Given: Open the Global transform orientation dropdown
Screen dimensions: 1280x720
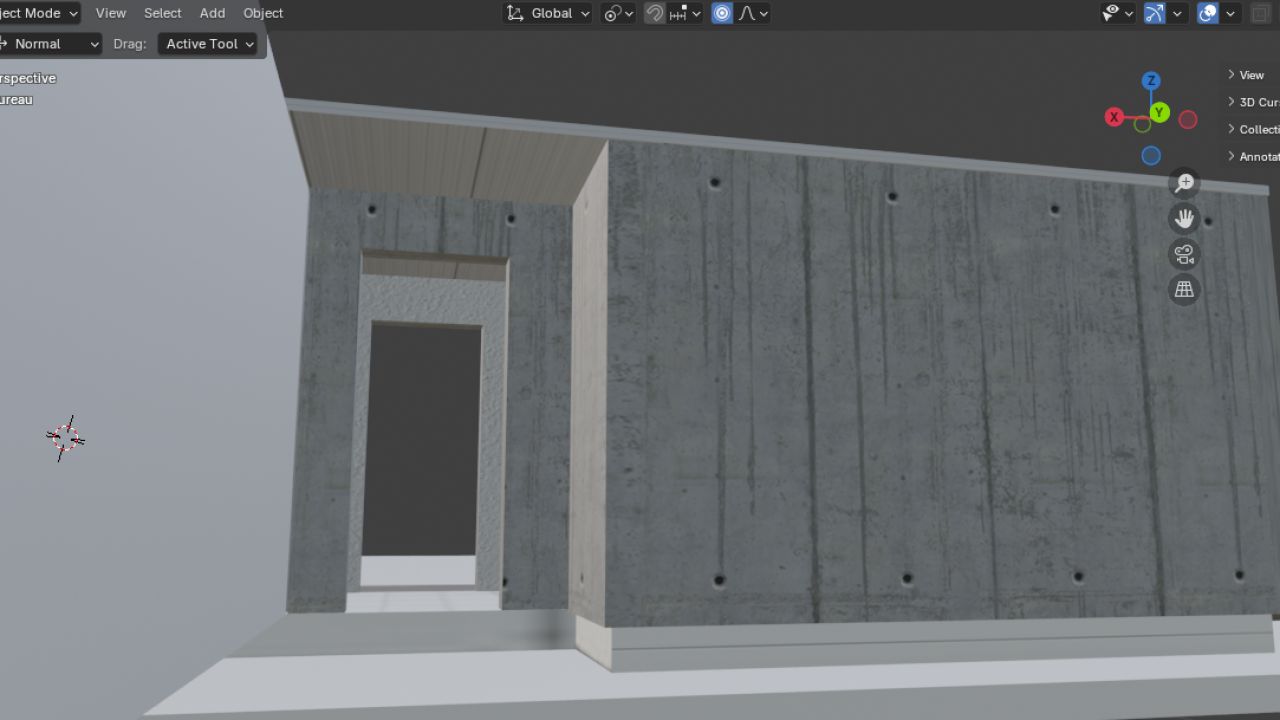Looking at the screenshot, I should click(x=548, y=13).
